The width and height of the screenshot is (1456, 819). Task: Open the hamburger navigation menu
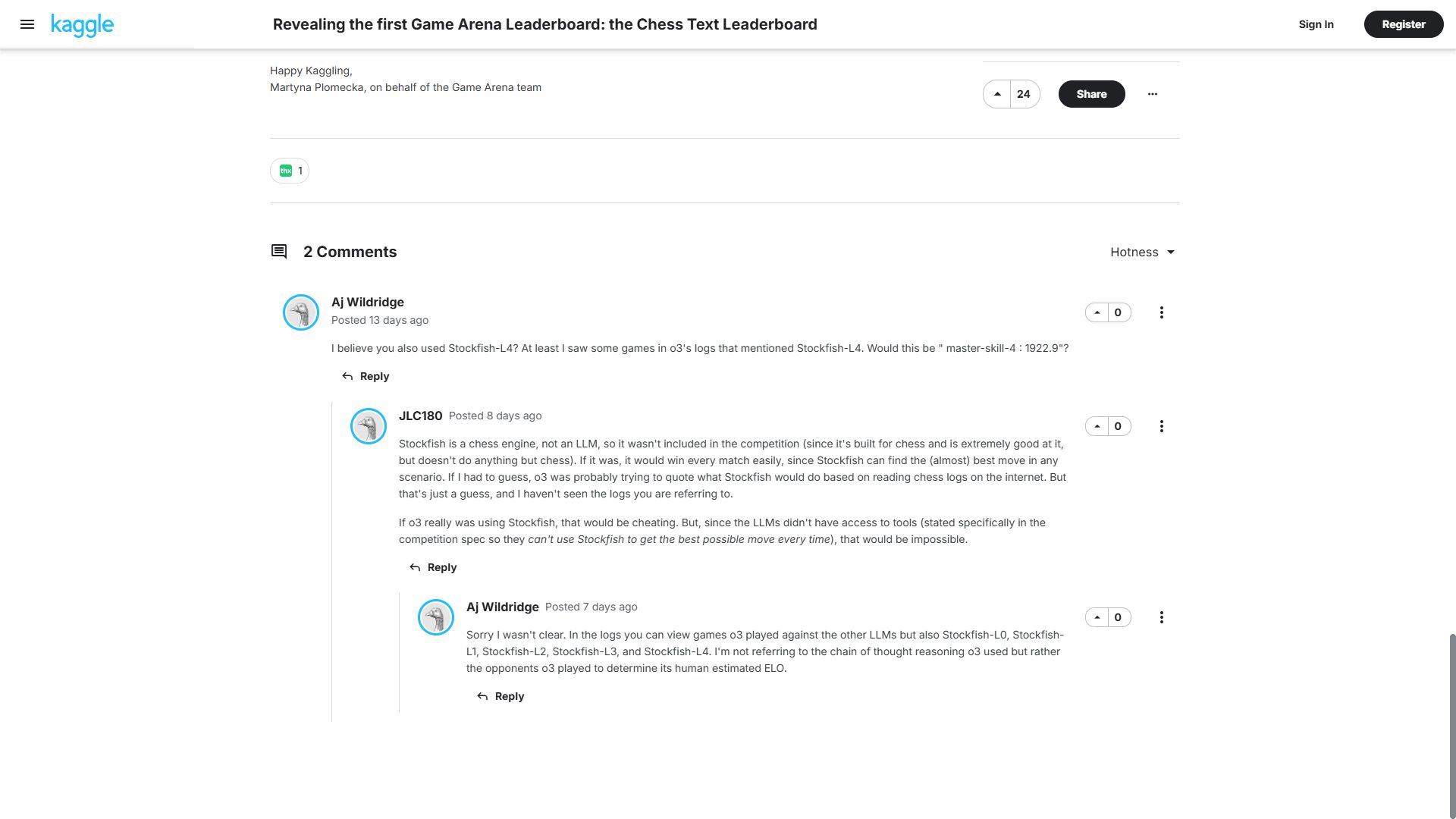27,24
